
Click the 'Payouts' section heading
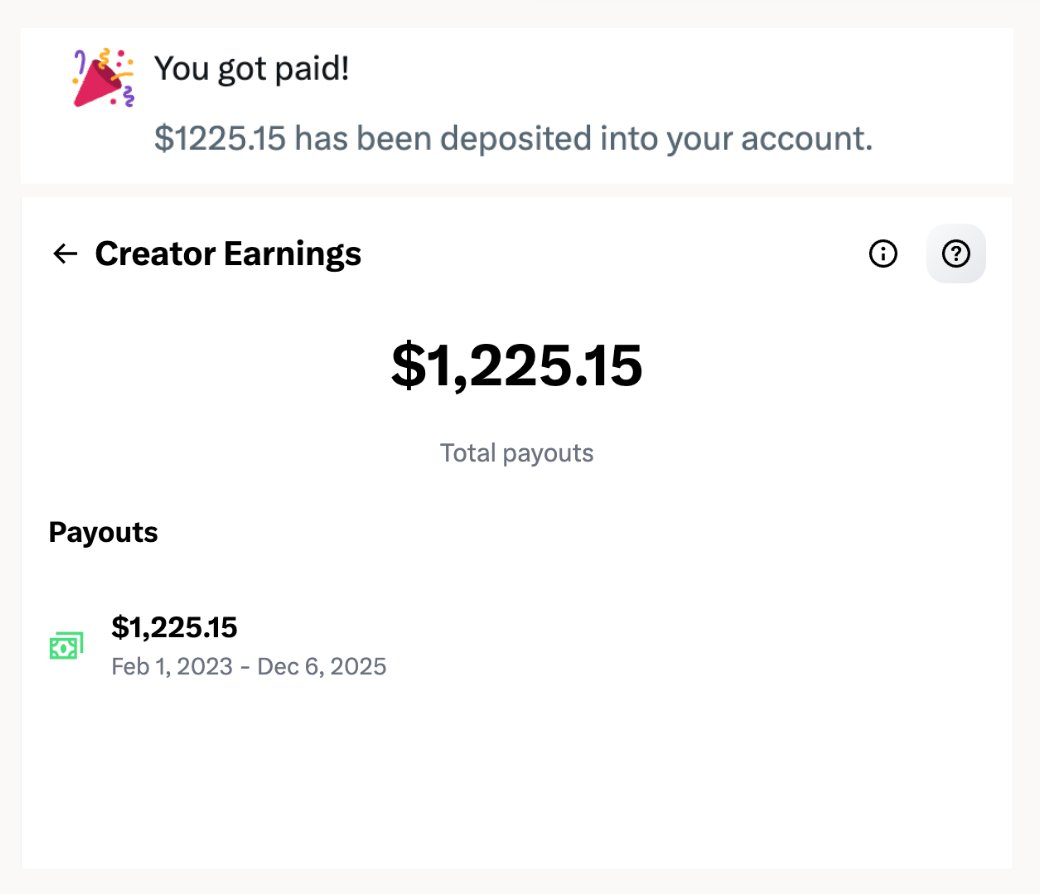pos(103,532)
